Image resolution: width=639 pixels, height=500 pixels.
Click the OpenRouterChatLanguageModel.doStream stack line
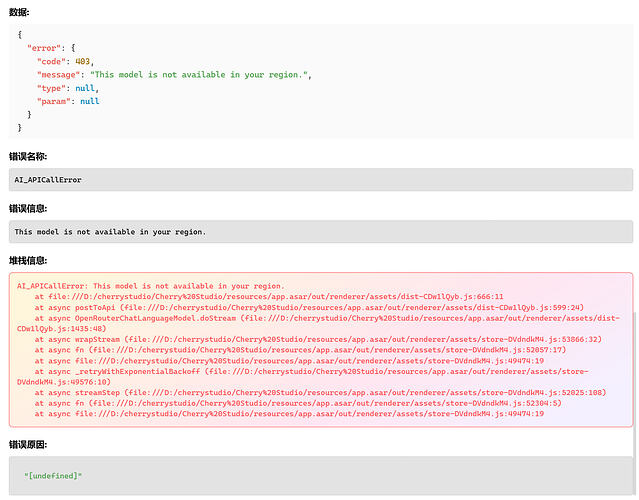tap(318, 323)
